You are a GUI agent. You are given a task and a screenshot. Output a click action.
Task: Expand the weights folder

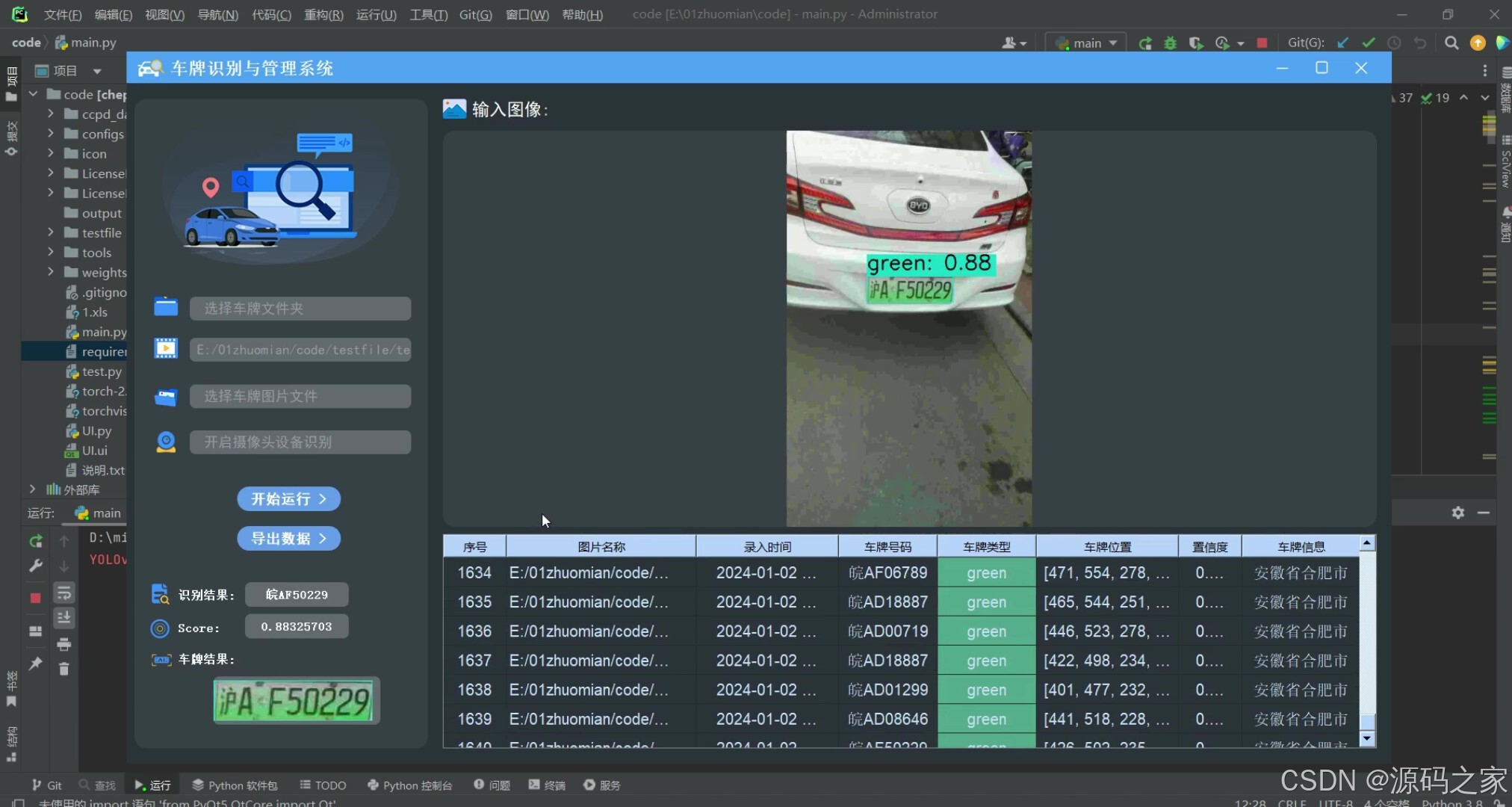click(x=50, y=272)
